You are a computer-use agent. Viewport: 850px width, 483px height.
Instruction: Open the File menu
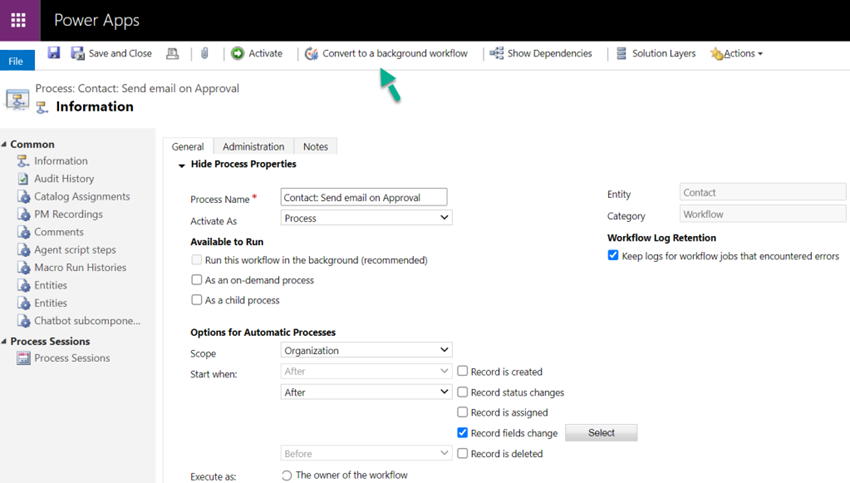coord(16,61)
